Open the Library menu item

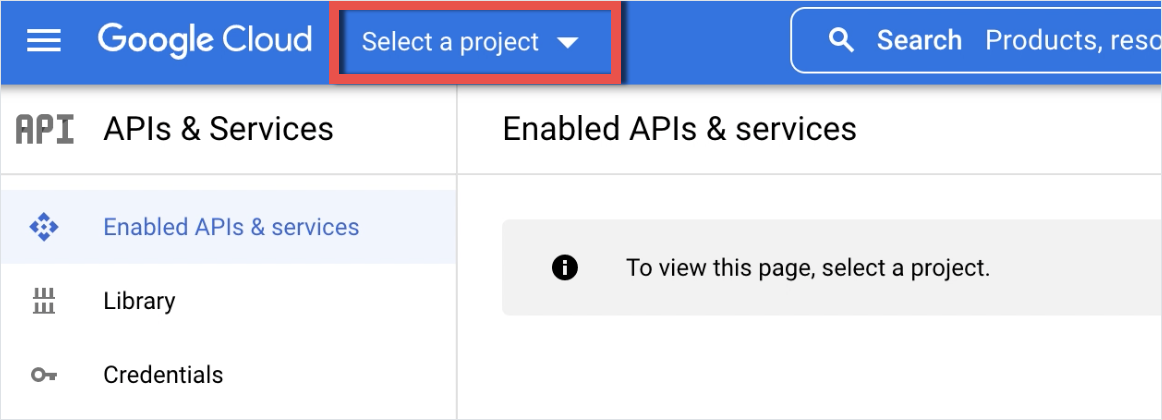tap(228, 301)
